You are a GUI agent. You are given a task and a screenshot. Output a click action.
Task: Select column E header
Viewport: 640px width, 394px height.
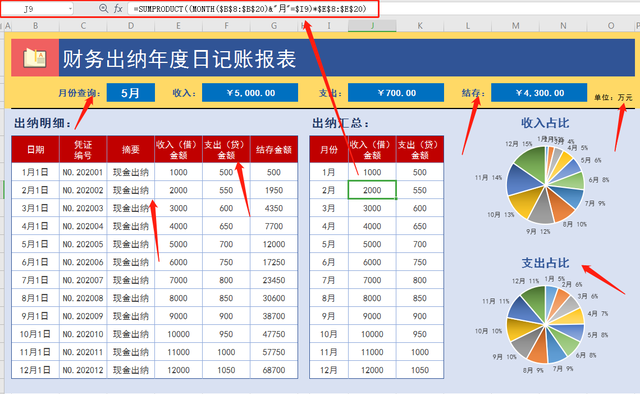click(178, 26)
